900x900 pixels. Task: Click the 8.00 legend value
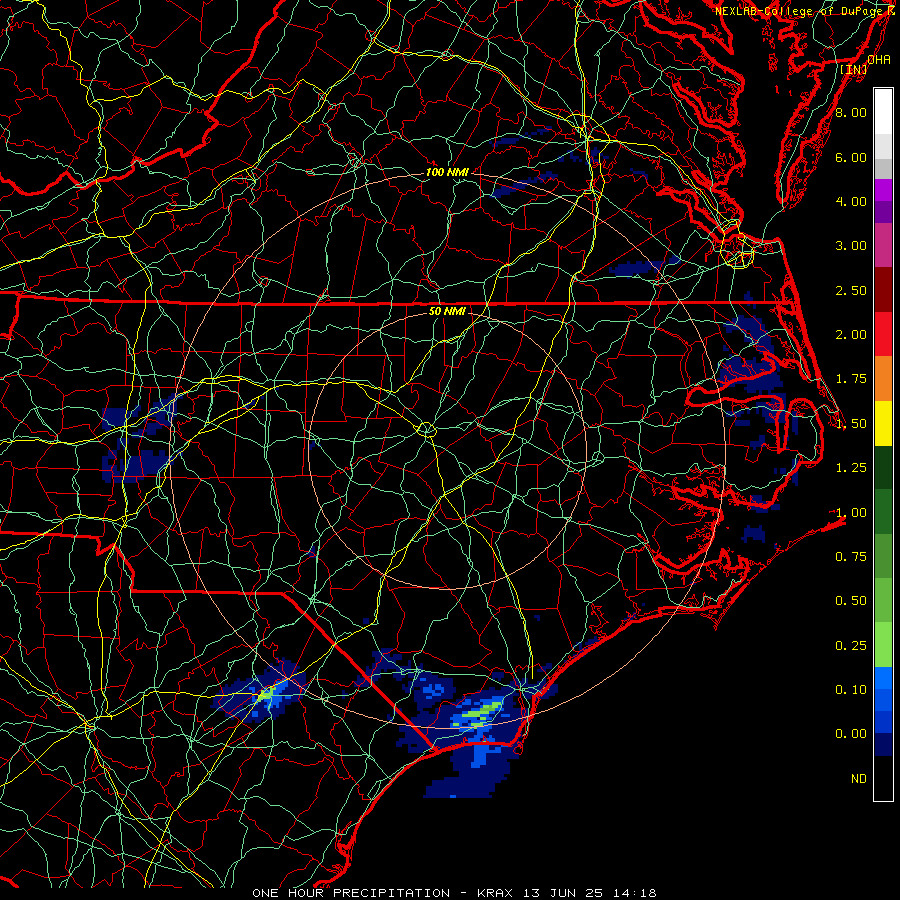click(x=851, y=112)
